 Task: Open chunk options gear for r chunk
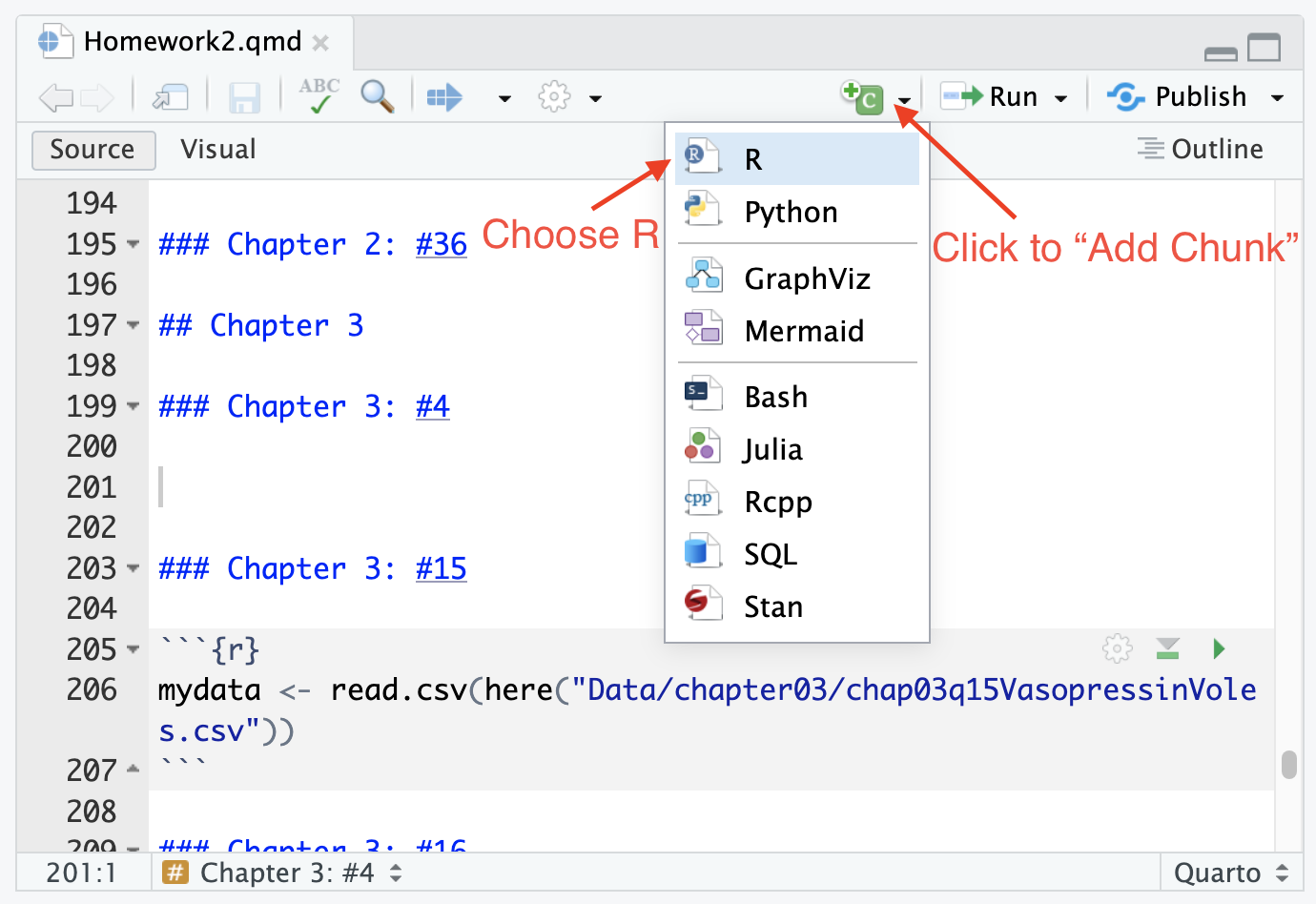click(x=1118, y=648)
